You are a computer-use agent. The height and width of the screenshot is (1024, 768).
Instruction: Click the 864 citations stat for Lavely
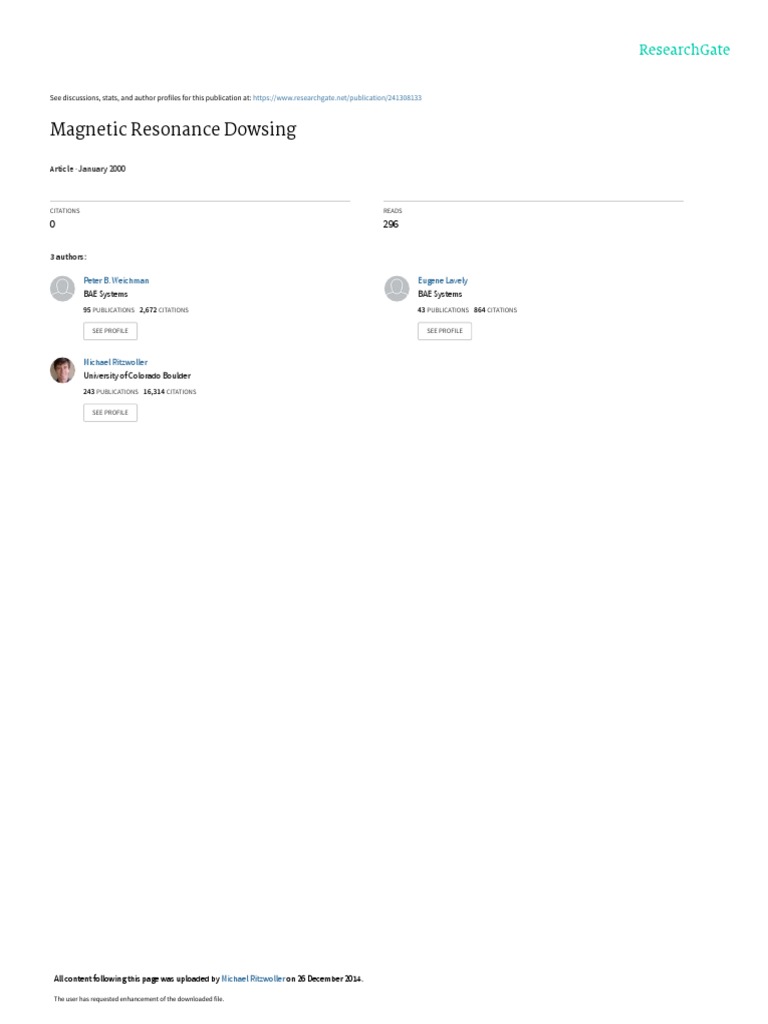[495, 310]
